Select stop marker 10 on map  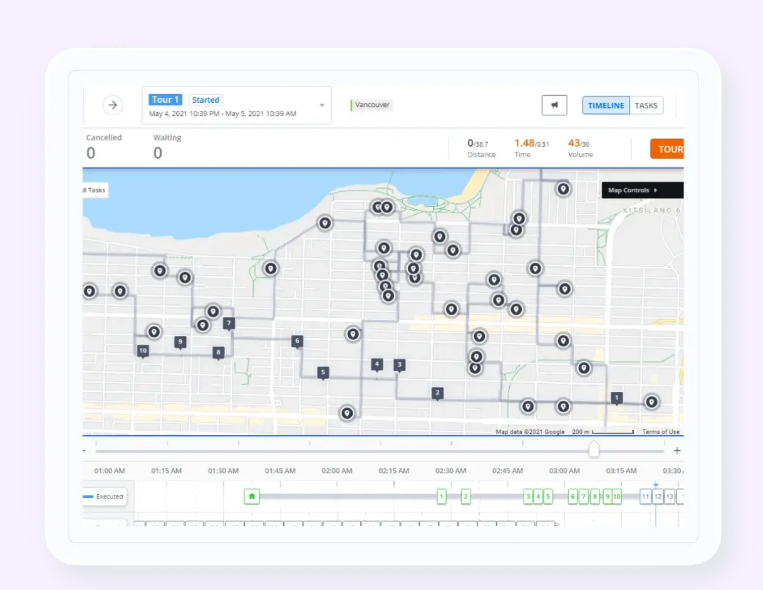click(143, 351)
